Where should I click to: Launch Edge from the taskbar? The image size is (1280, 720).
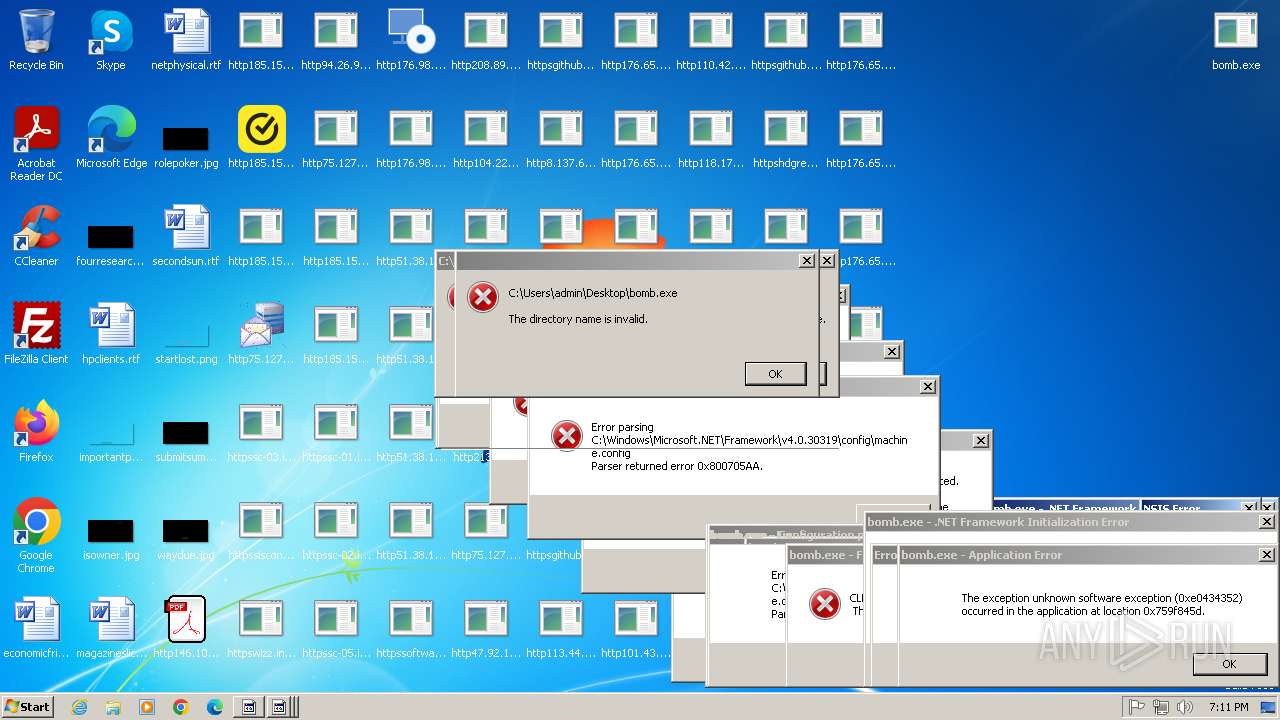coord(215,707)
